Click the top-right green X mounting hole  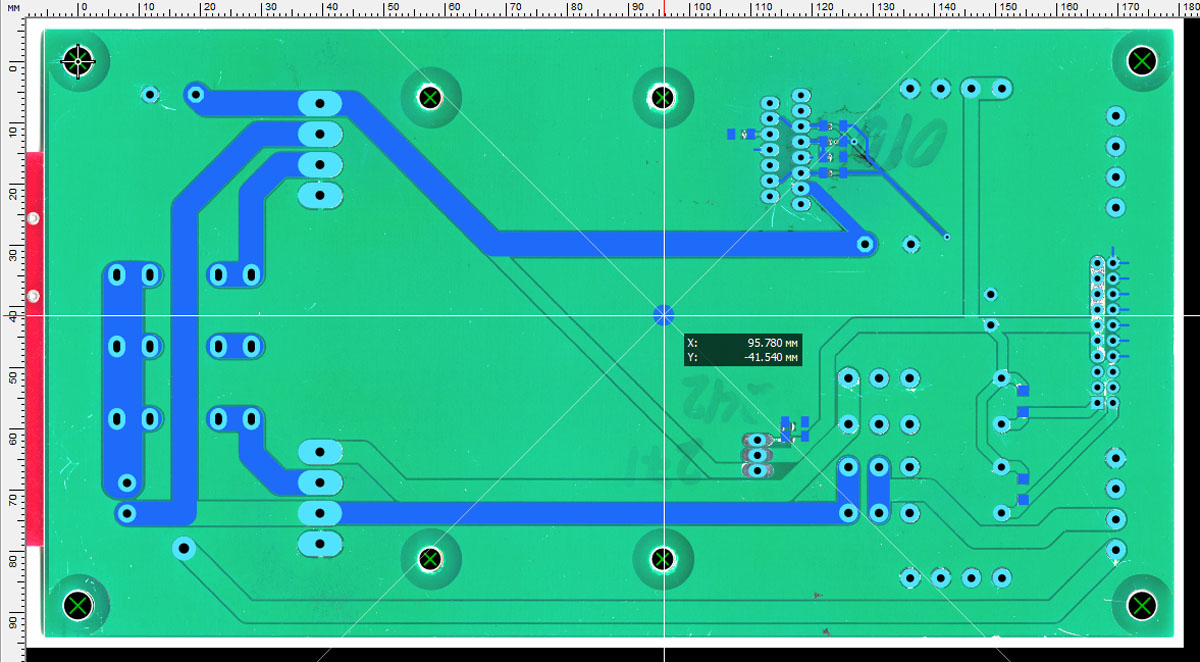[x=1142, y=61]
